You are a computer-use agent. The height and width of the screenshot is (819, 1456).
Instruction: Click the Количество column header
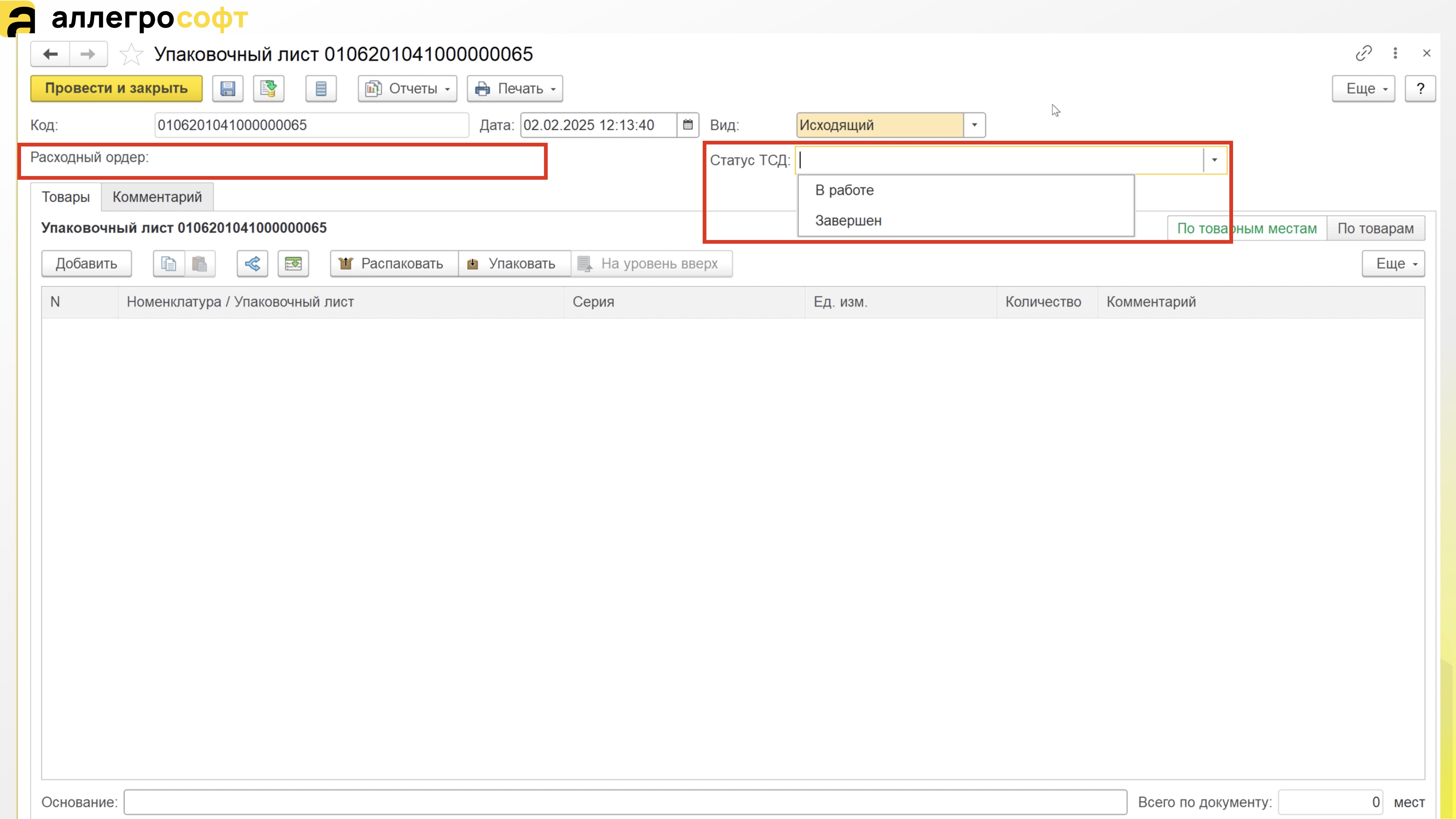(1047, 302)
